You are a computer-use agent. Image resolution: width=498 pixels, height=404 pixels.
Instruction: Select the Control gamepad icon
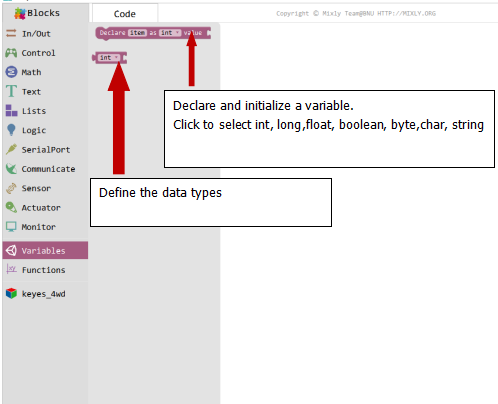(x=11, y=53)
